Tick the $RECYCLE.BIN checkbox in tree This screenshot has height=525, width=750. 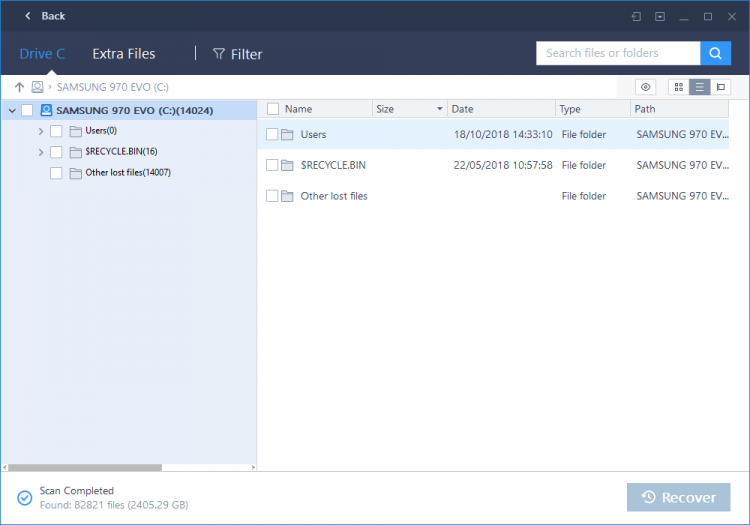coord(56,152)
